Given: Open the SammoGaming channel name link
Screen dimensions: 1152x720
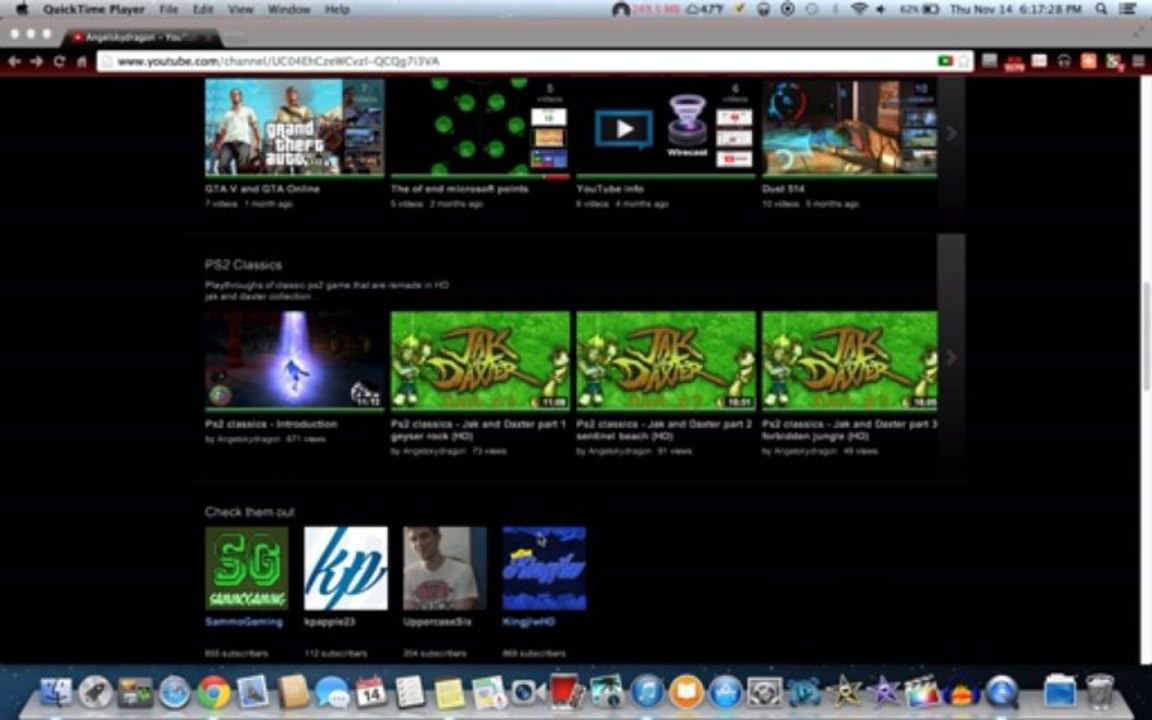Looking at the screenshot, I should coord(244,622).
